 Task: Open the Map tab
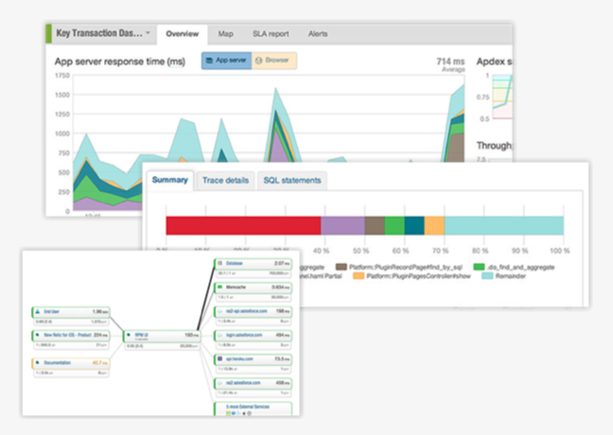click(x=226, y=33)
